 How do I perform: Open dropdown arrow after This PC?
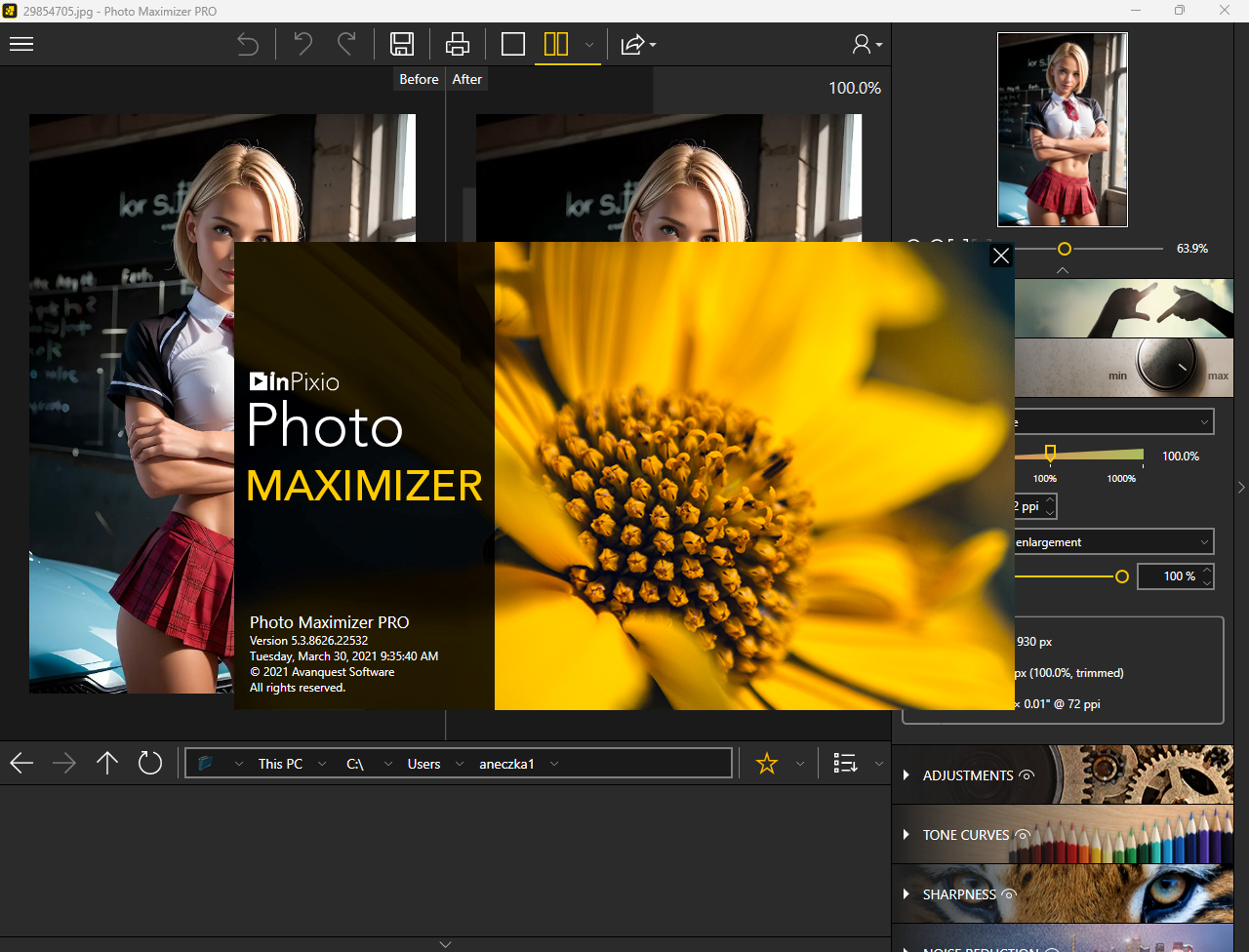tap(320, 764)
